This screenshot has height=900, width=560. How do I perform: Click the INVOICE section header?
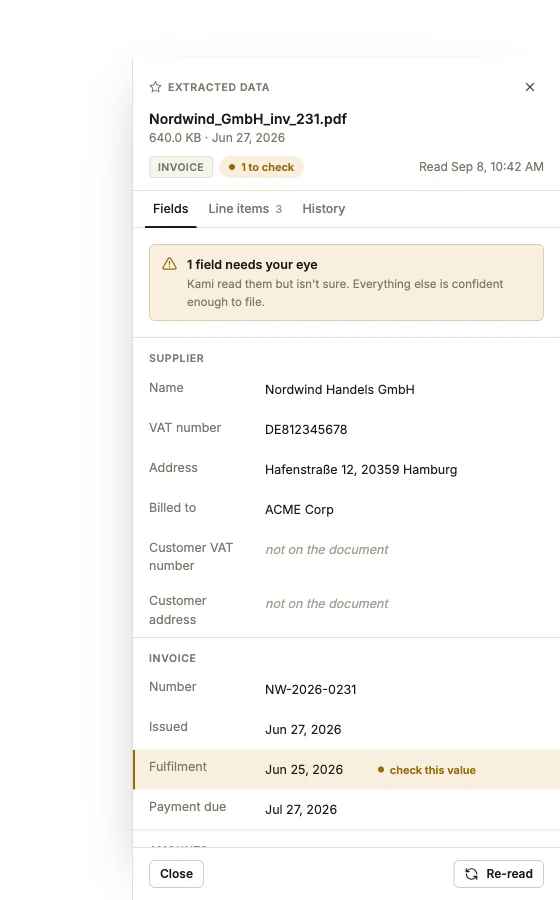tap(172, 658)
